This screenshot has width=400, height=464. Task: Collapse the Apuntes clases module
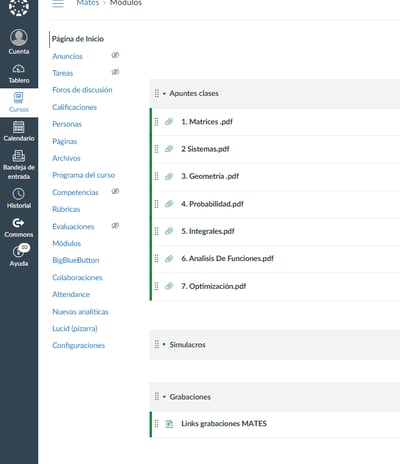(164, 94)
